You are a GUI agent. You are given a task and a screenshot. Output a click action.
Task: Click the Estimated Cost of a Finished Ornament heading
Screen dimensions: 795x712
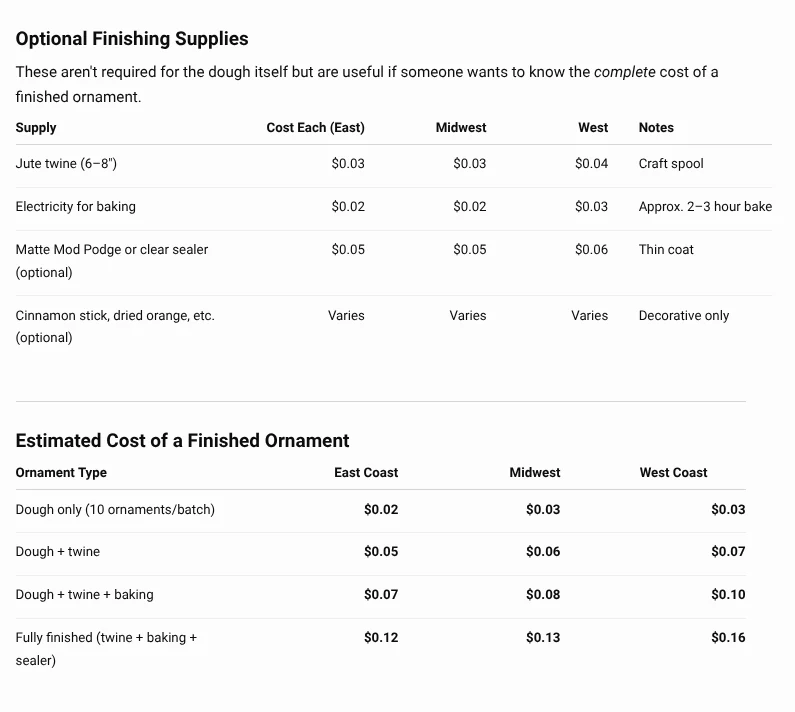tap(183, 440)
